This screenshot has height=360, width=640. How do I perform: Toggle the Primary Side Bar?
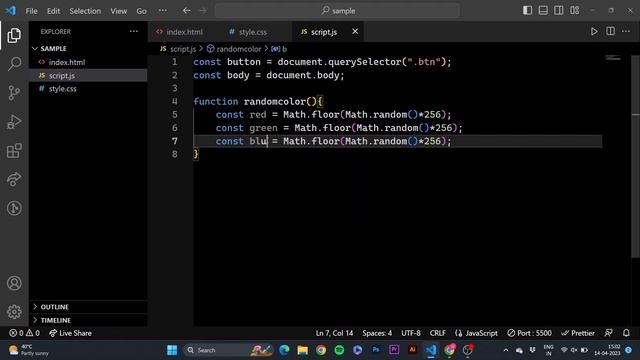(x=527, y=11)
